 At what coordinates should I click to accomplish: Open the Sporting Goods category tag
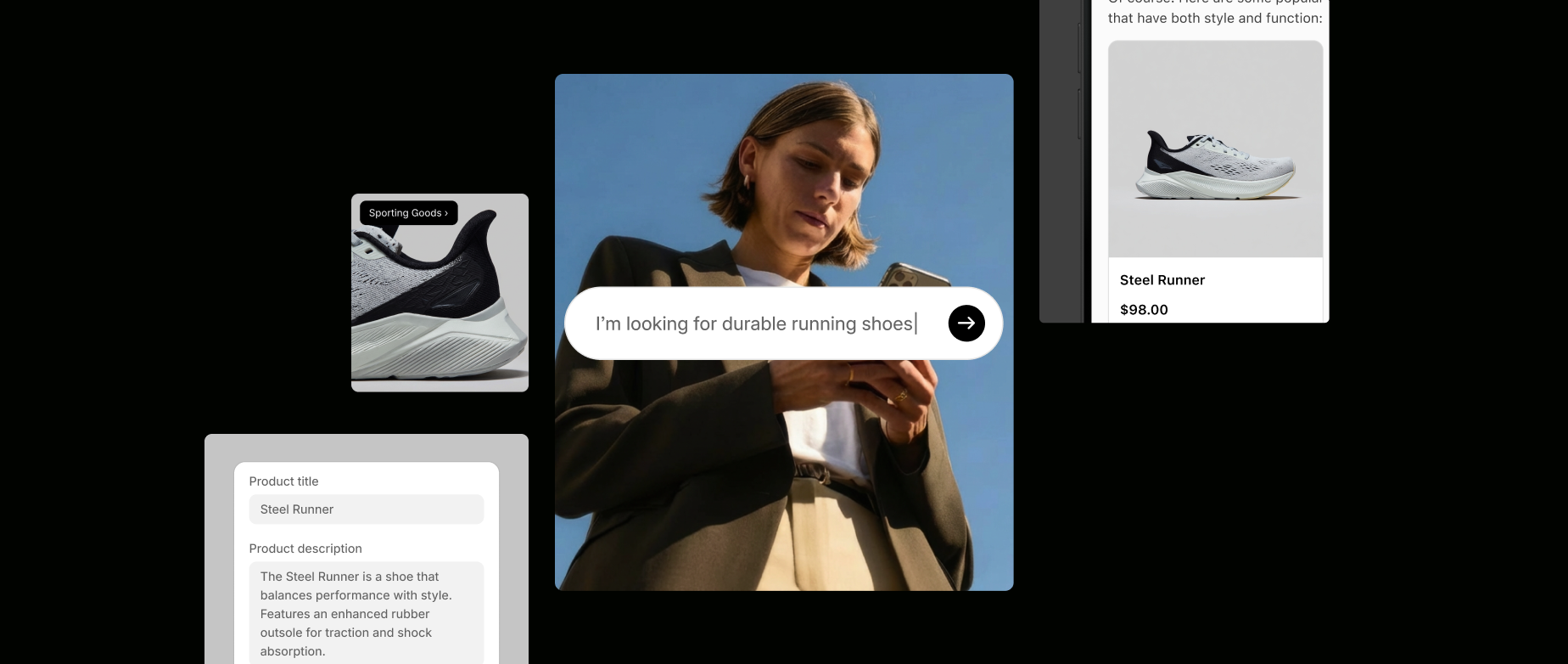pos(408,213)
